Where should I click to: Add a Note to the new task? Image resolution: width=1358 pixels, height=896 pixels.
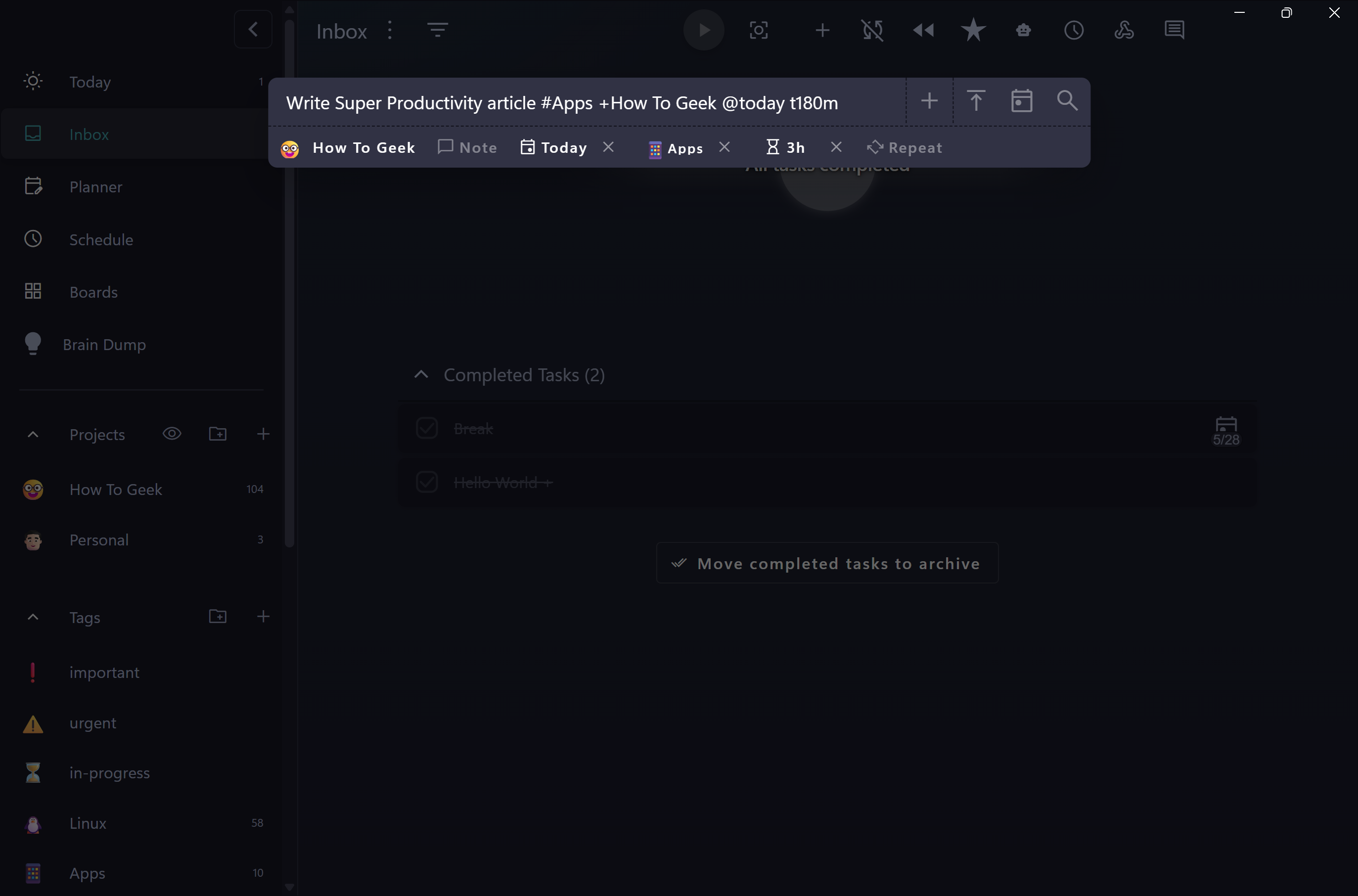[x=467, y=147]
